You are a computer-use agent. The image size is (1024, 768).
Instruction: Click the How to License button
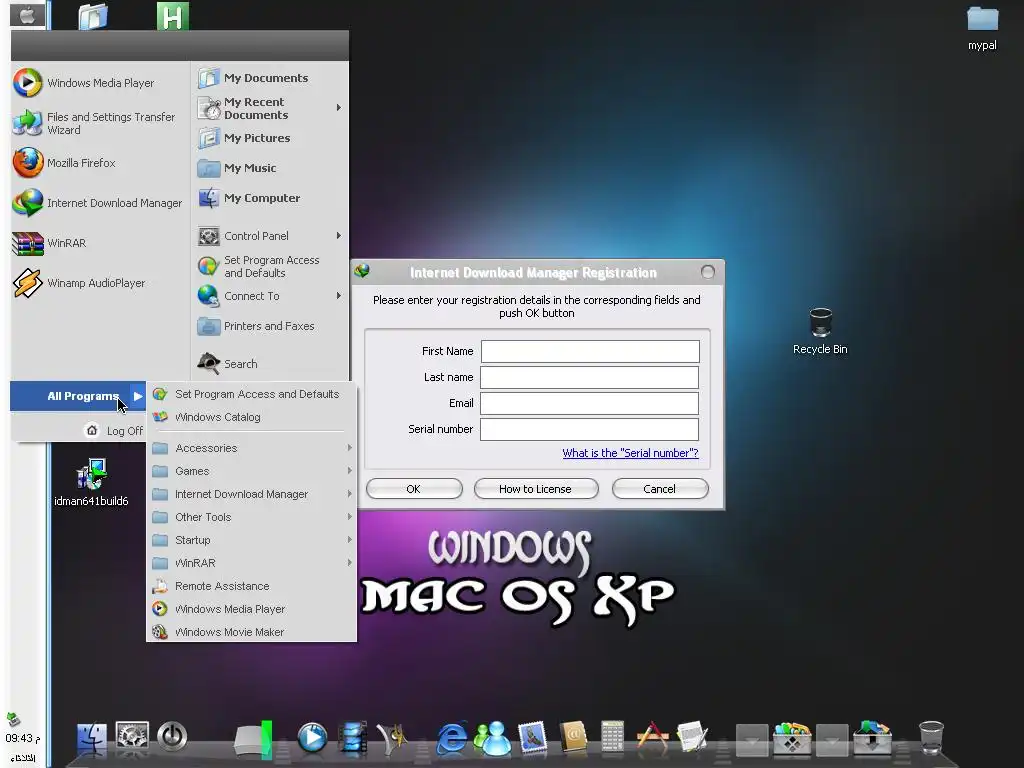[536, 488]
